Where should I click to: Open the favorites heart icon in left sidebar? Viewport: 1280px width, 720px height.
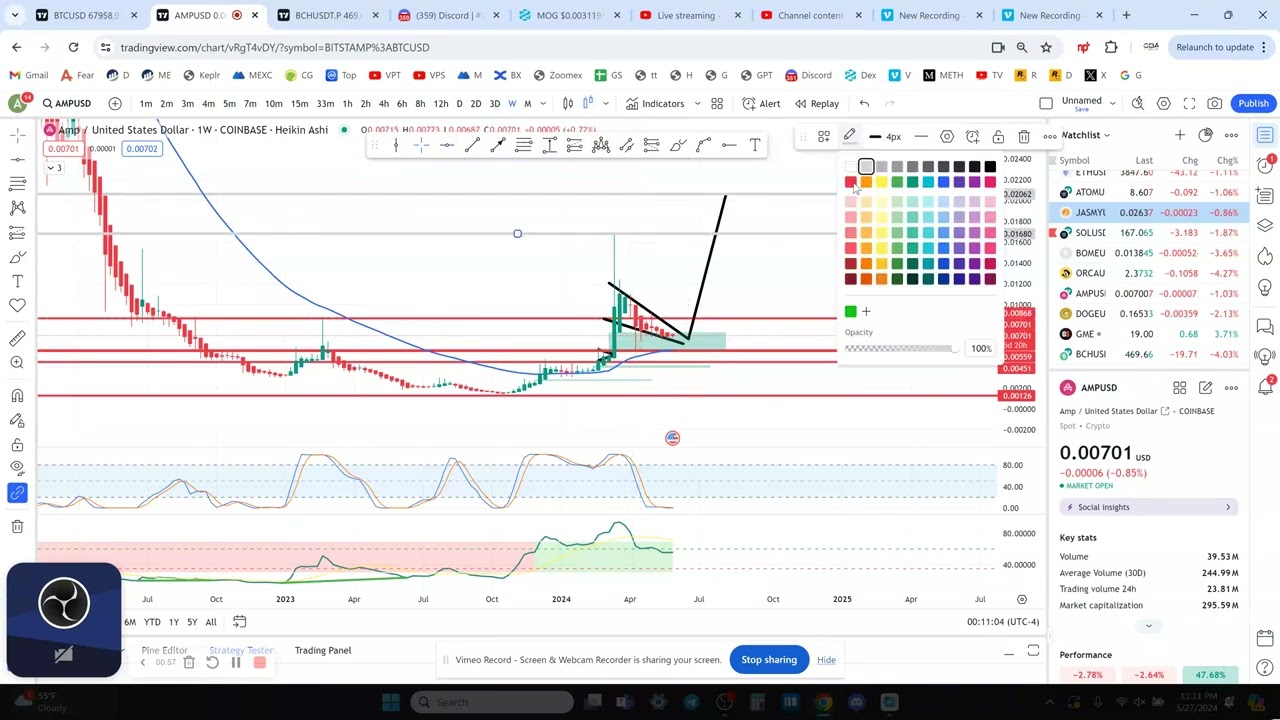point(17,306)
